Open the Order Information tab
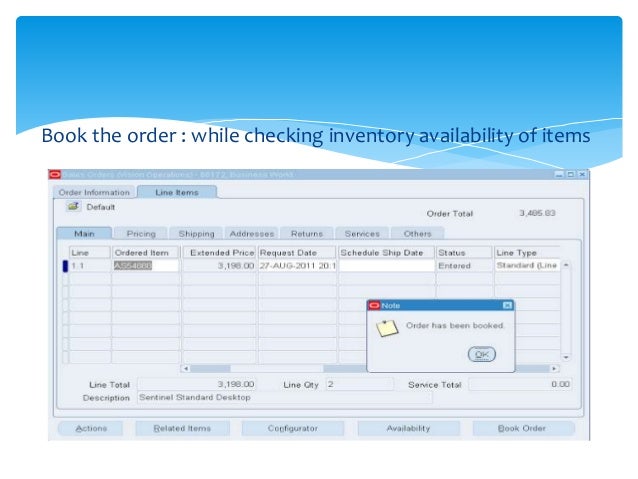The image size is (638, 479). coord(94,192)
